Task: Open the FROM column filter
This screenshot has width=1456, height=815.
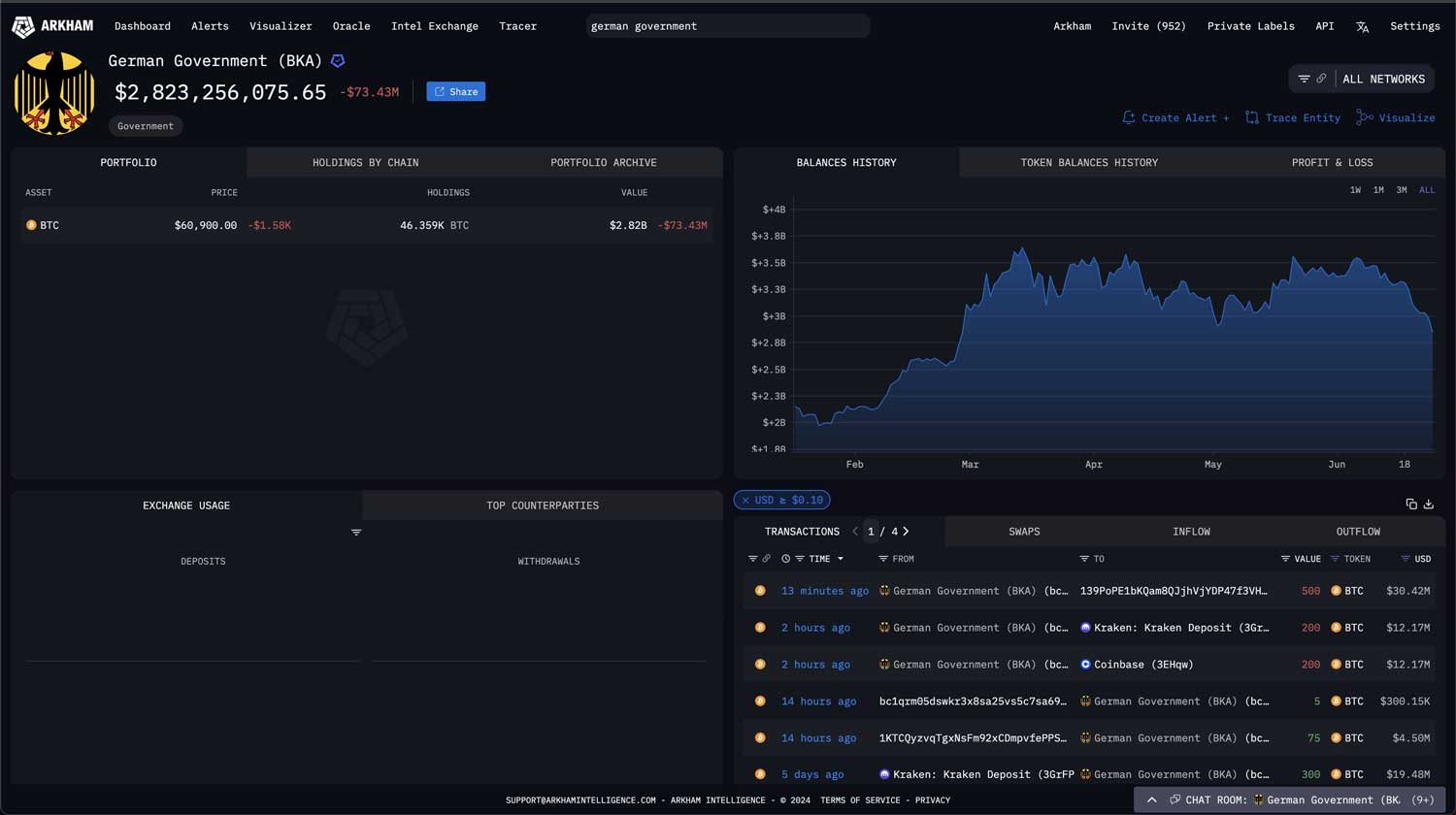Action: 883,559
